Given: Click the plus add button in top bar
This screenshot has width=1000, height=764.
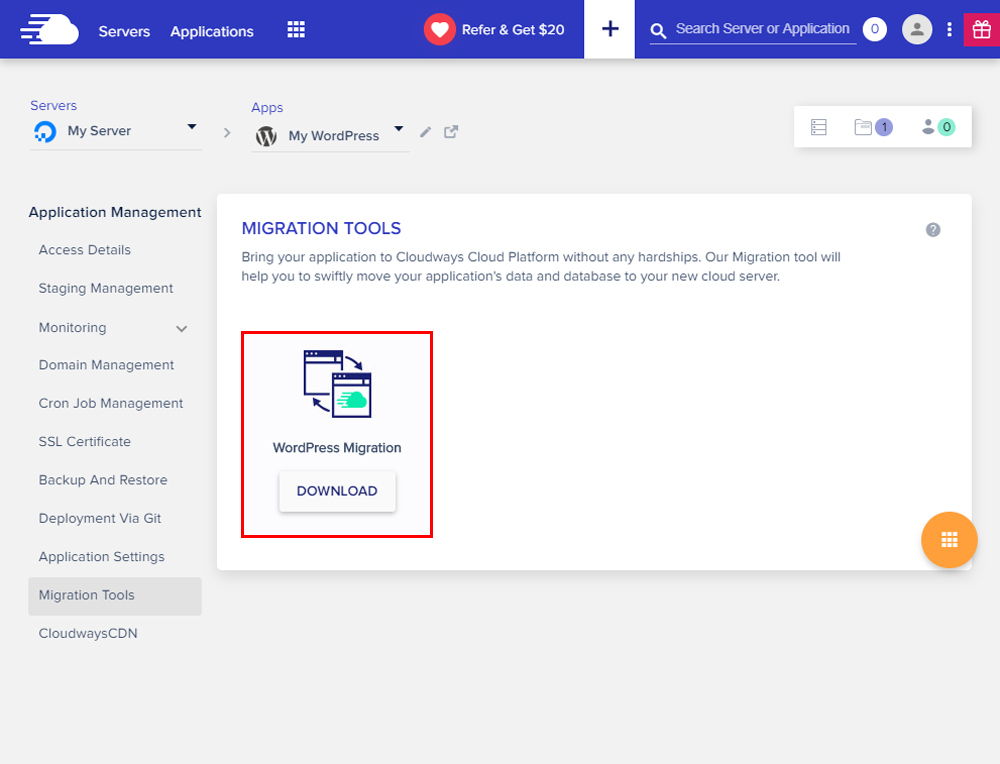Looking at the screenshot, I should pos(610,29).
